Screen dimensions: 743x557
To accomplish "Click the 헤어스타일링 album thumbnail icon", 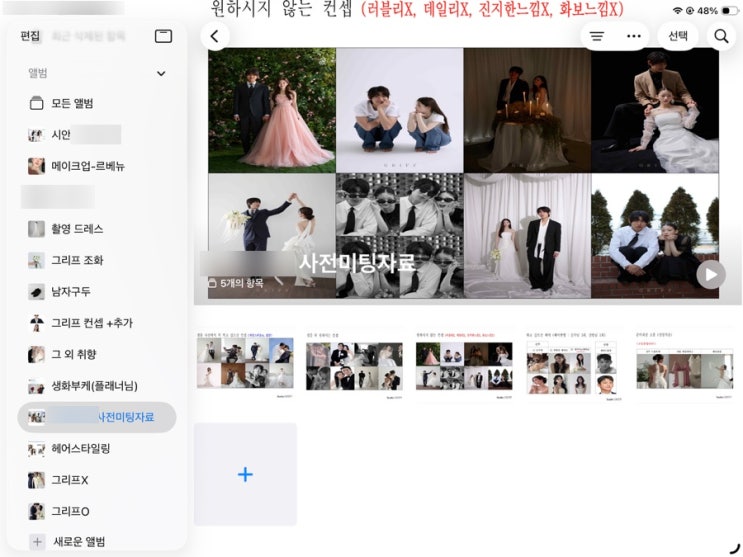I will click(x=36, y=448).
